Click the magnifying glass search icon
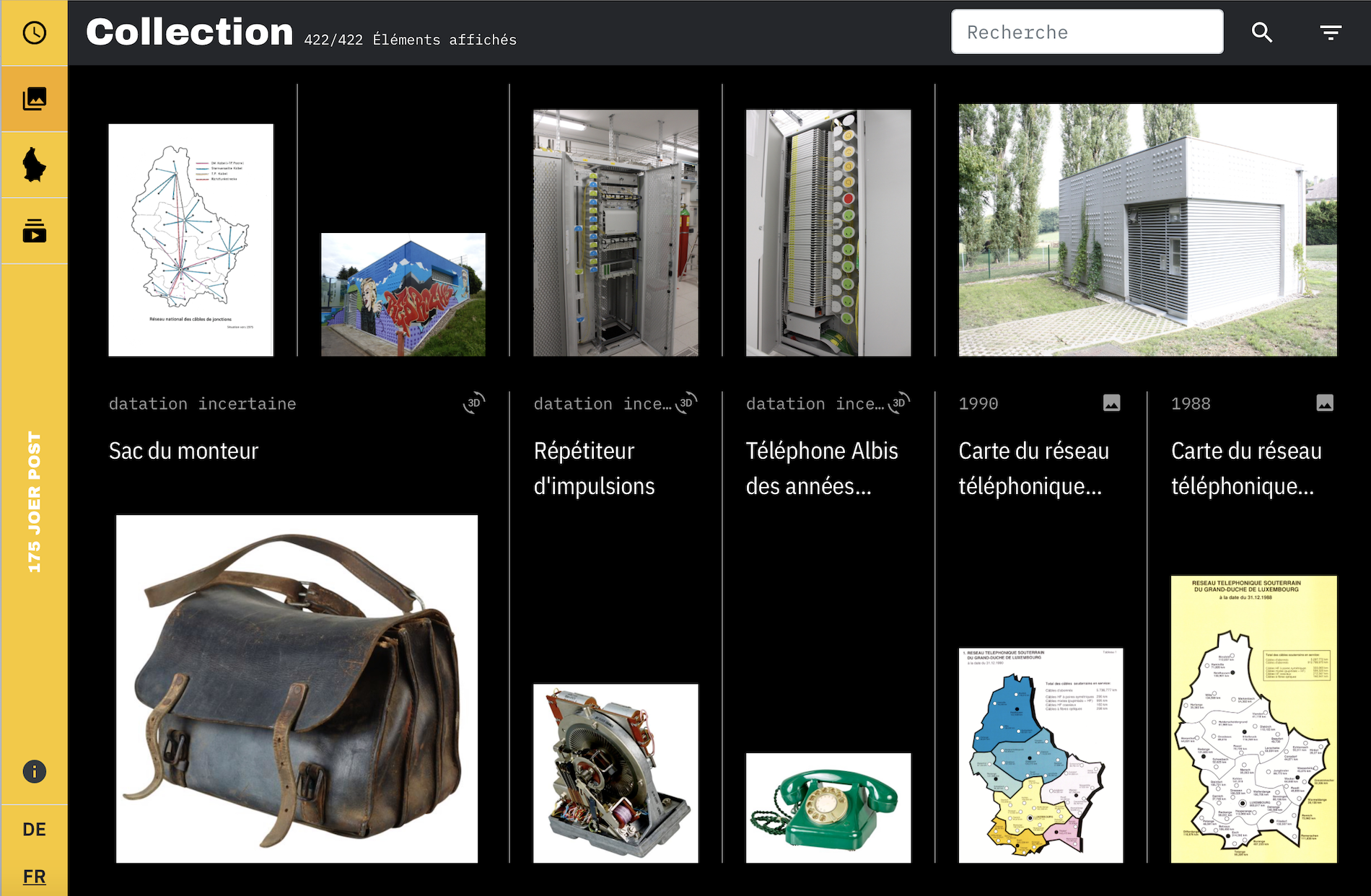This screenshot has width=1371, height=896. [1261, 32]
